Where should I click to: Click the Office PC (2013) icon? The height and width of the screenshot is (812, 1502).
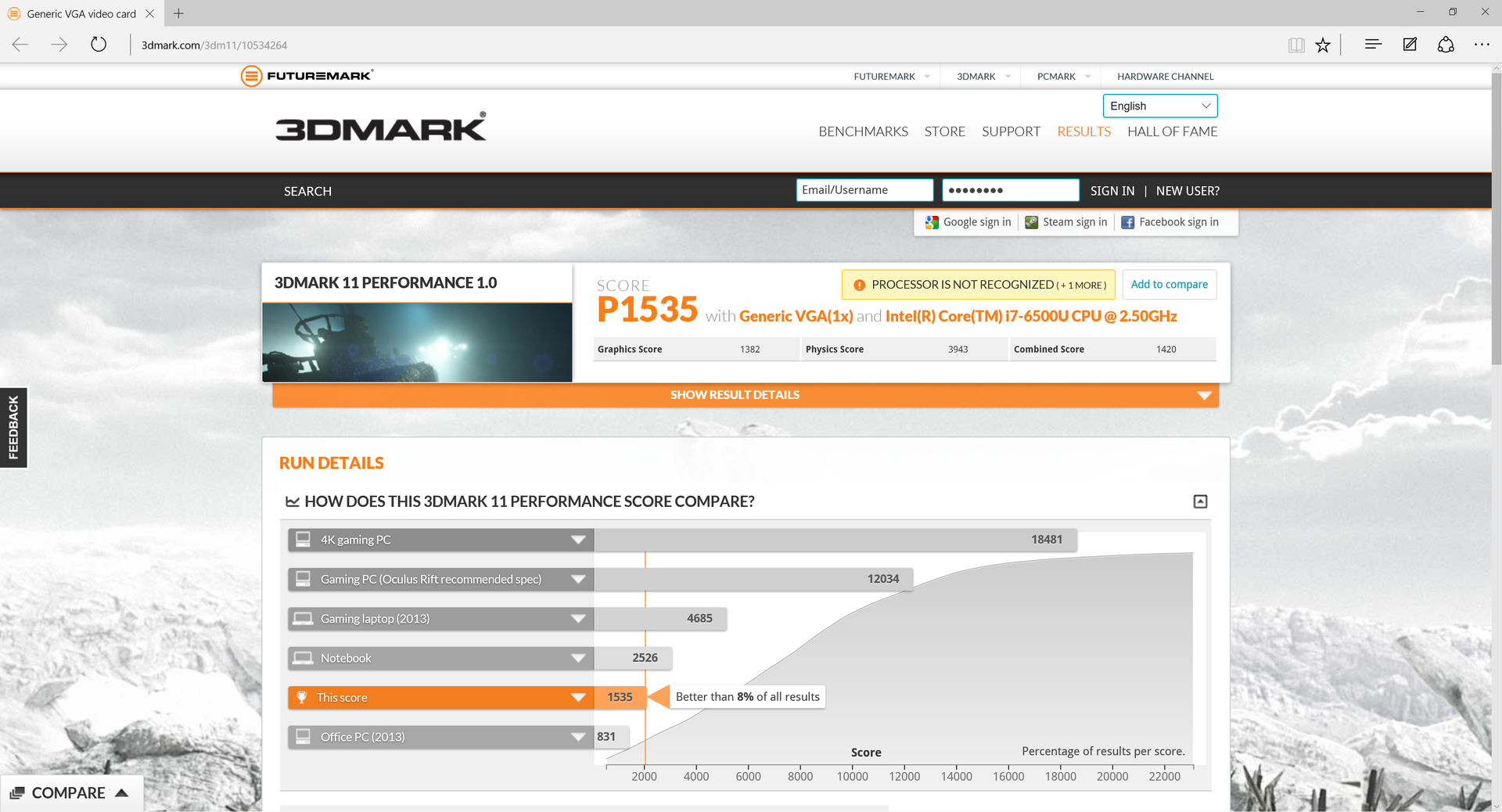click(x=303, y=737)
